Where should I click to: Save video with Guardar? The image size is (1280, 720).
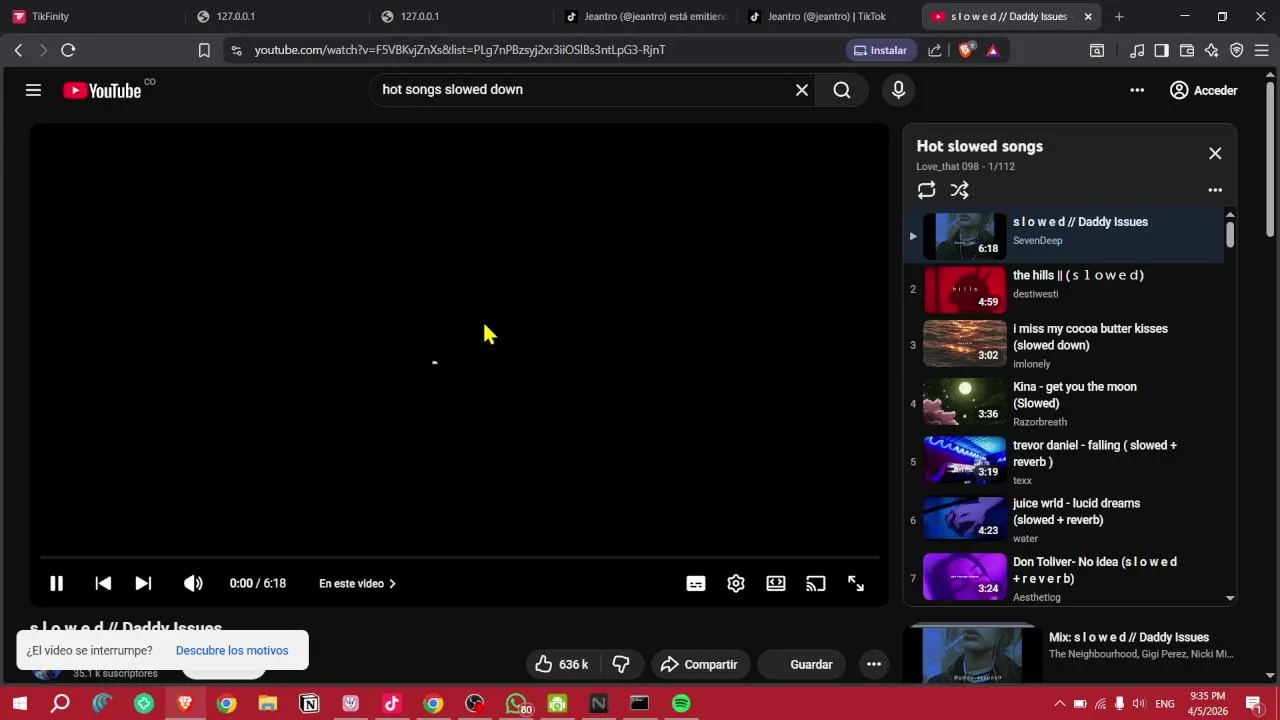point(800,664)
